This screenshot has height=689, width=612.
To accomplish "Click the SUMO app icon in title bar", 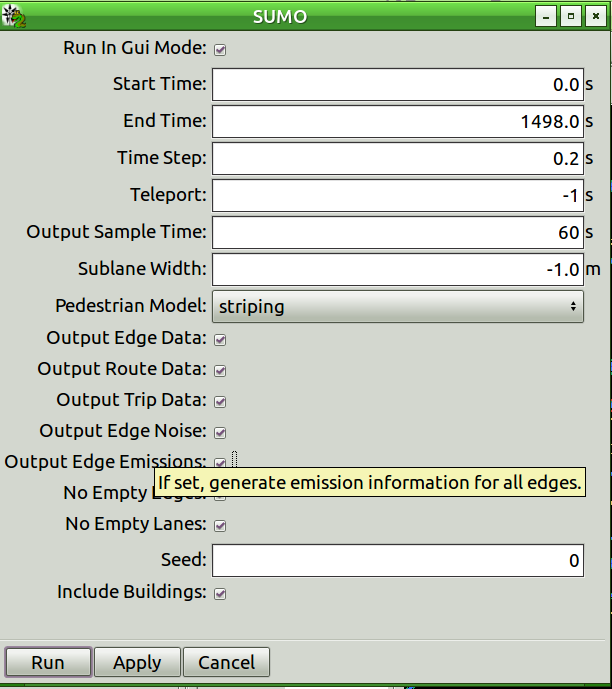I will (15, 16).
